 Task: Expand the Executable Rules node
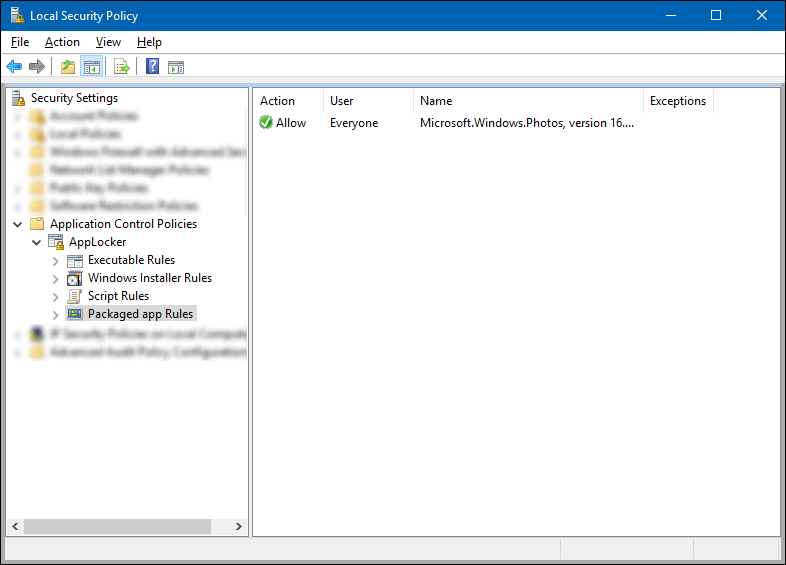tap(56, 260)
